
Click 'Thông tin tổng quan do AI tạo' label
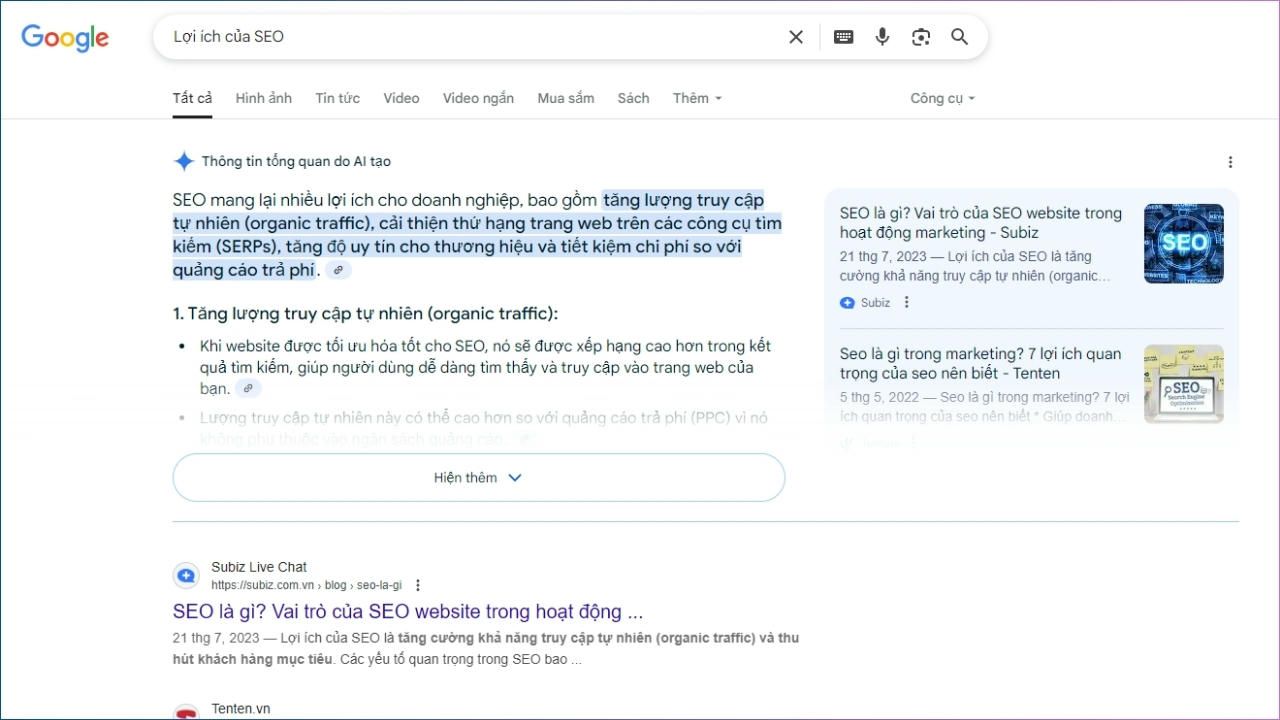[x=296, y=161]
